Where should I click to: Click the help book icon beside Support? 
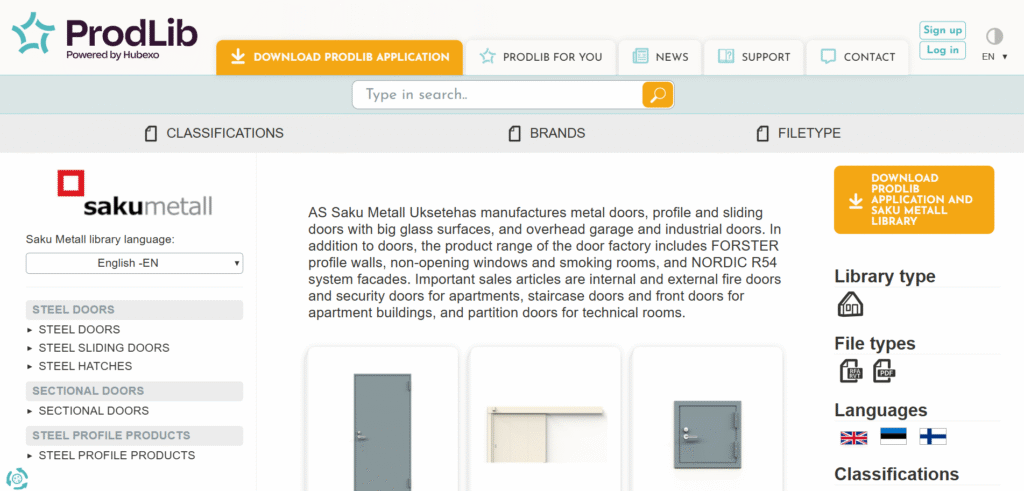pyautogui.click(x=726, y=56)
